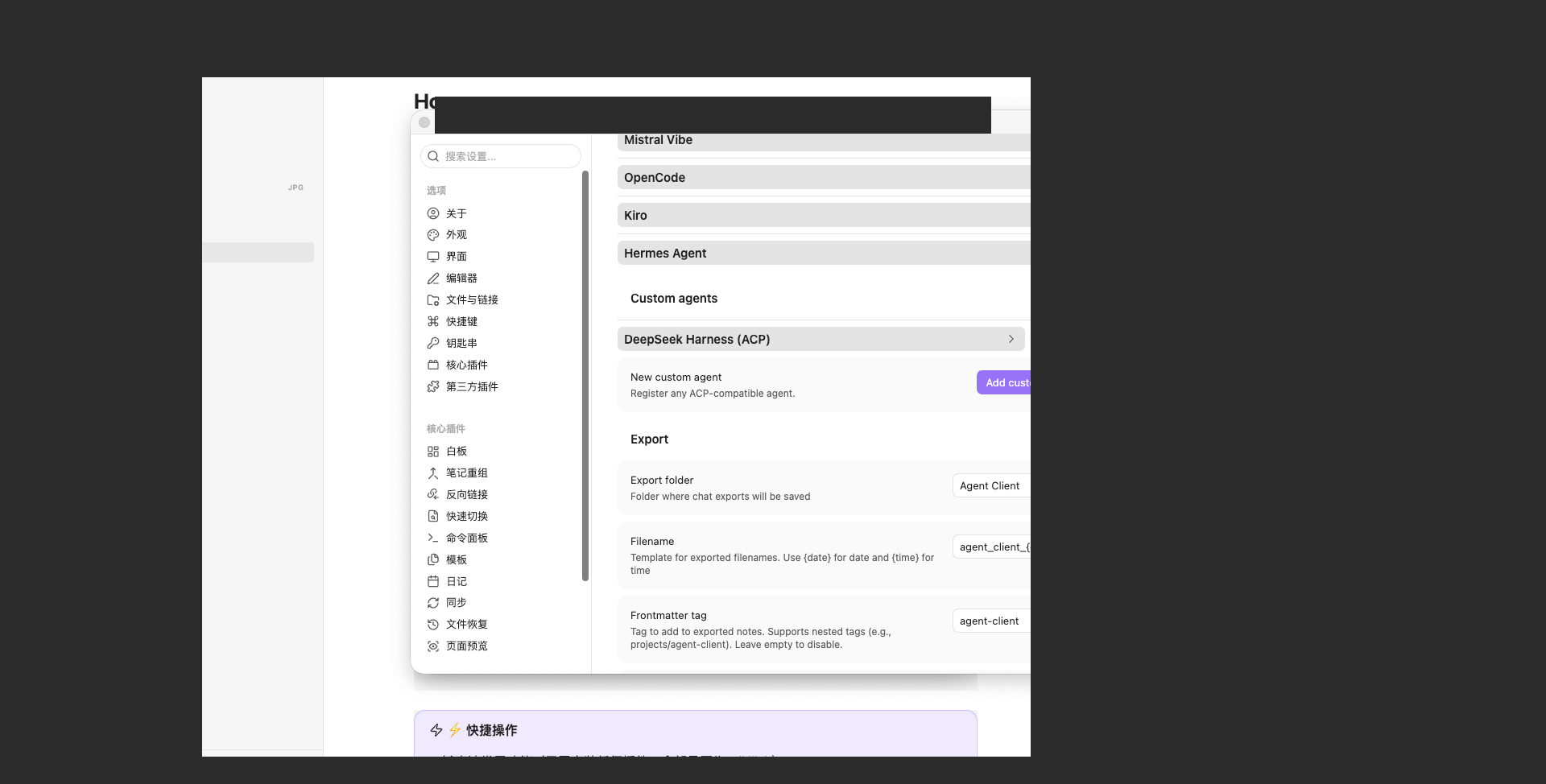The height and width of the screenshot is (784, 1546).
Task: Click the 'Export' section heading
Action: coord(649,439)
